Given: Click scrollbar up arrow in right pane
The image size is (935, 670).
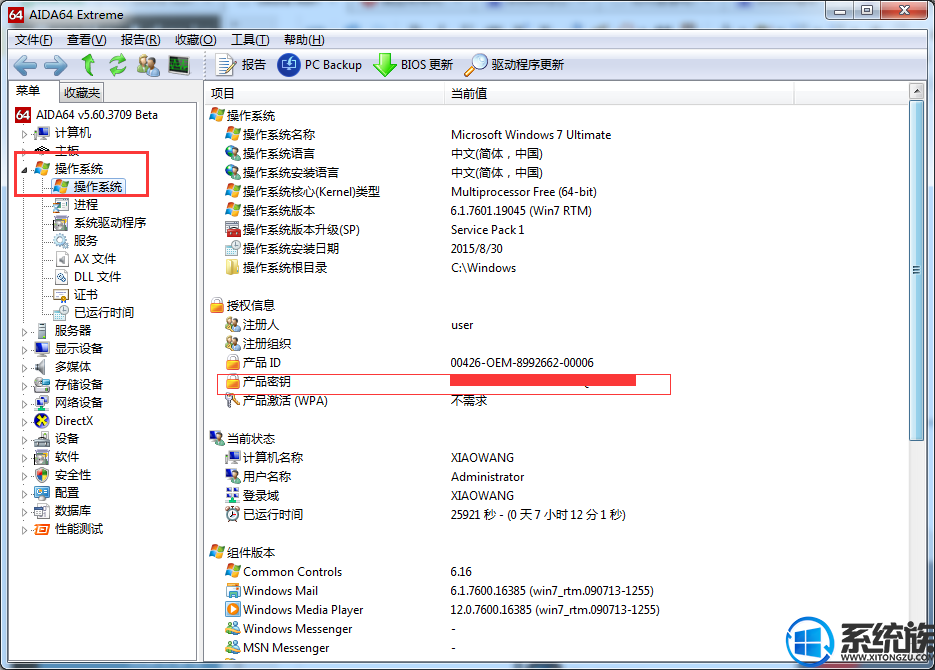Looking at the screenshot, I should coord(917,91).
